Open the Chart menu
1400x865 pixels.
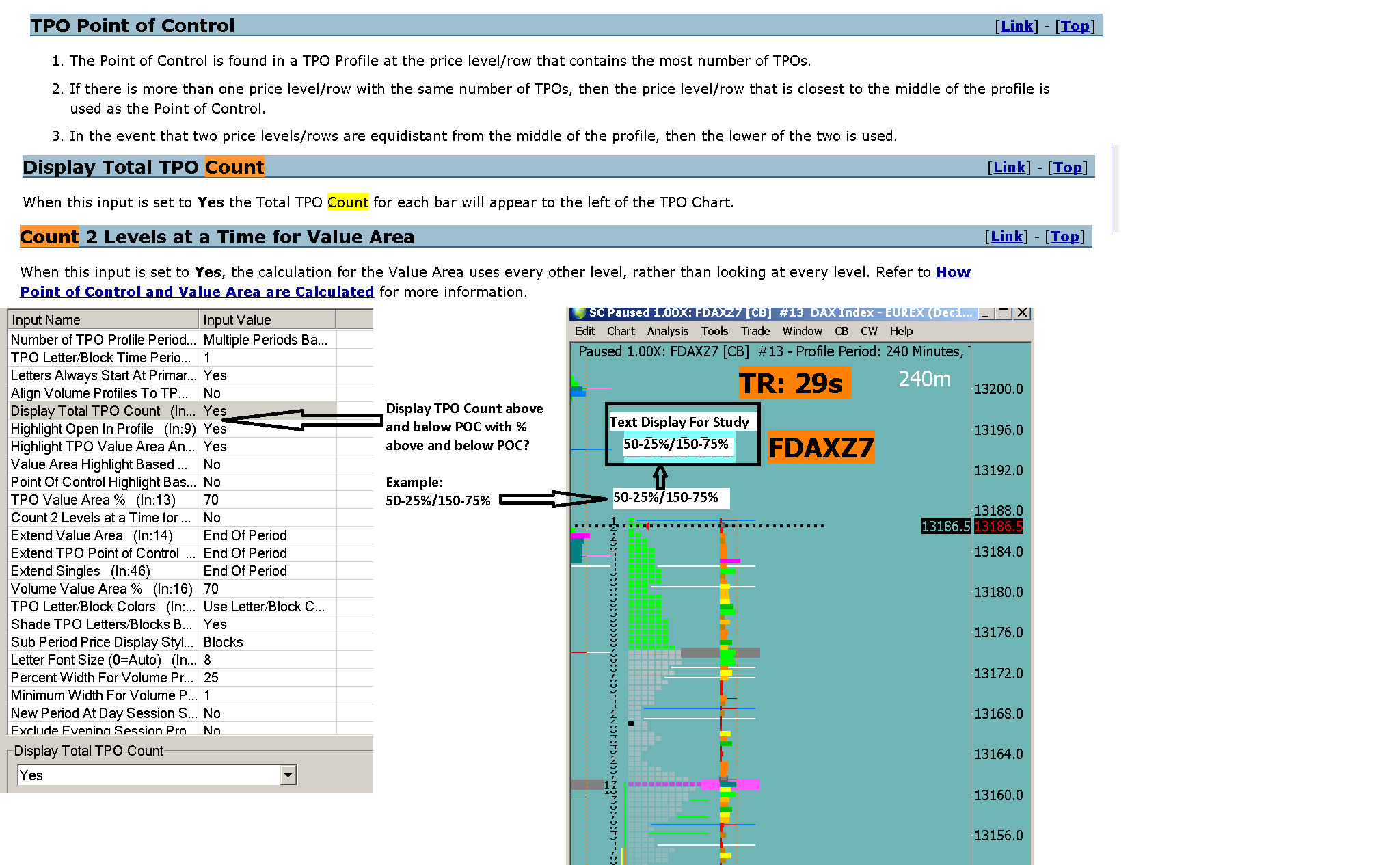coord(621,331)
